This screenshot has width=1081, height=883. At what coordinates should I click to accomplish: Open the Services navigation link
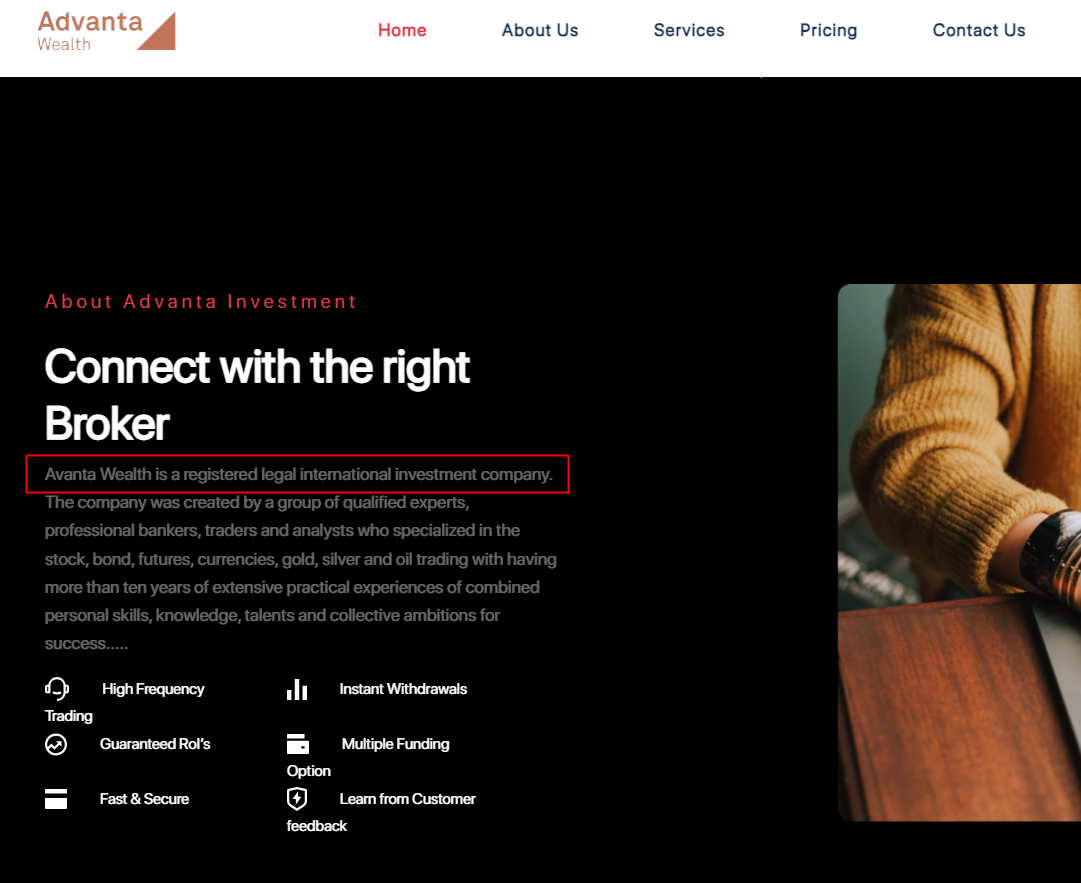tap(689, 30)
